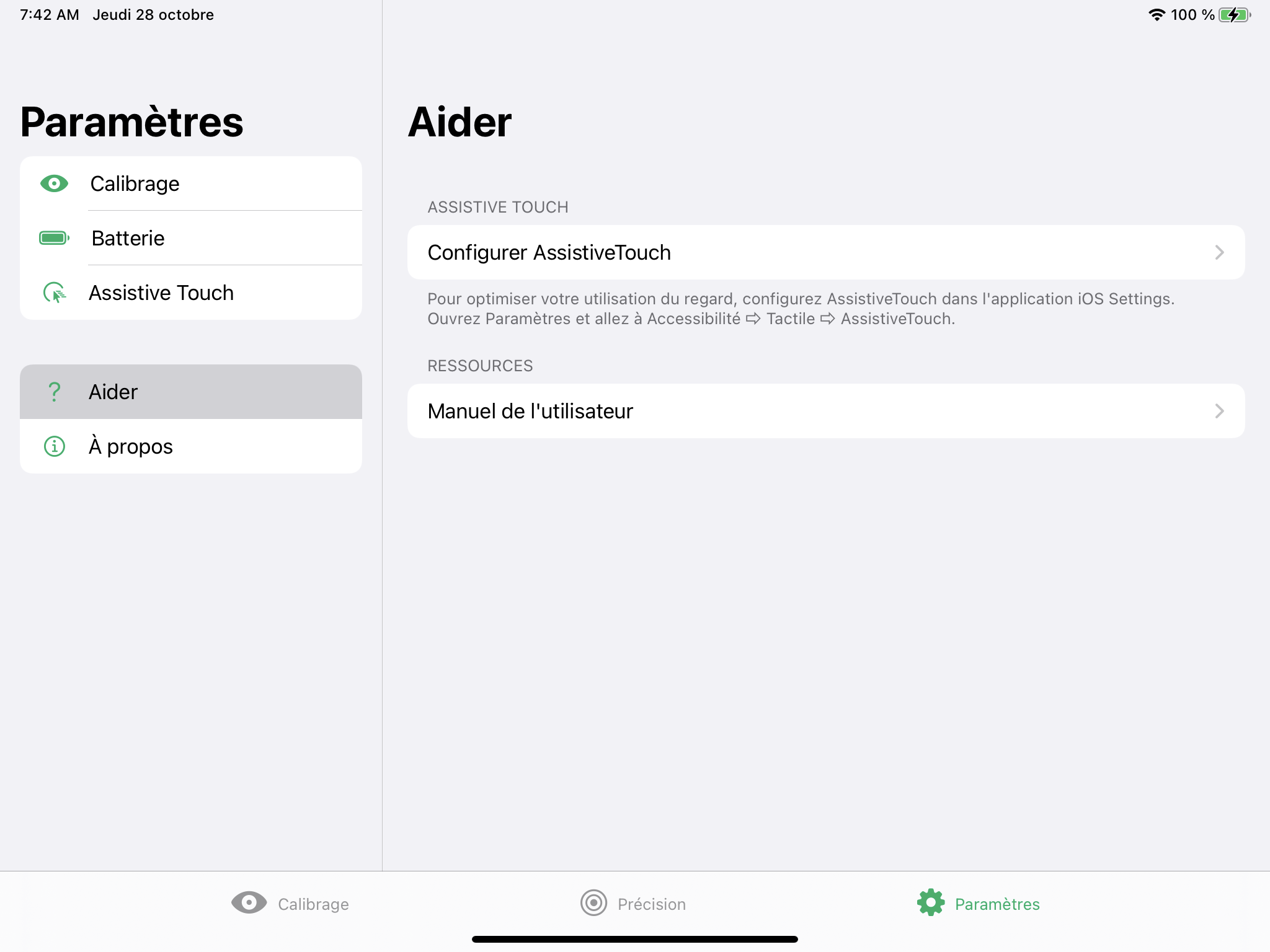
Task: Tap the Wi-Fi icon in the status bar
Action: tap(1157, 15)
